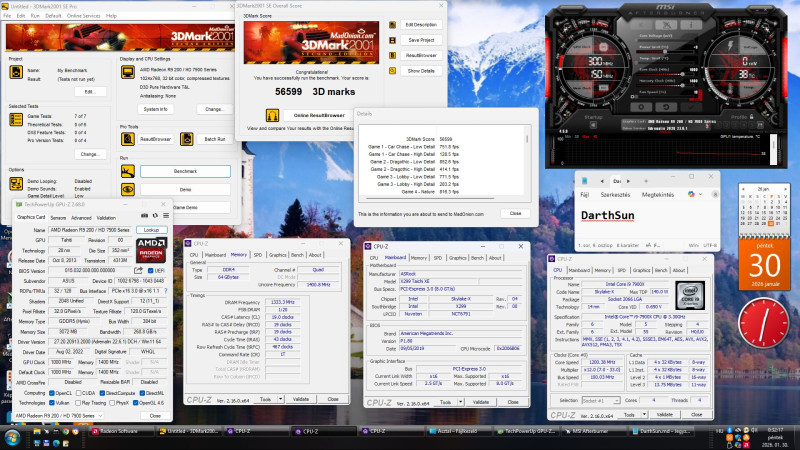Click Validate in the CPU-Z CPU window
800x450 pixels.
pos(664,414)
